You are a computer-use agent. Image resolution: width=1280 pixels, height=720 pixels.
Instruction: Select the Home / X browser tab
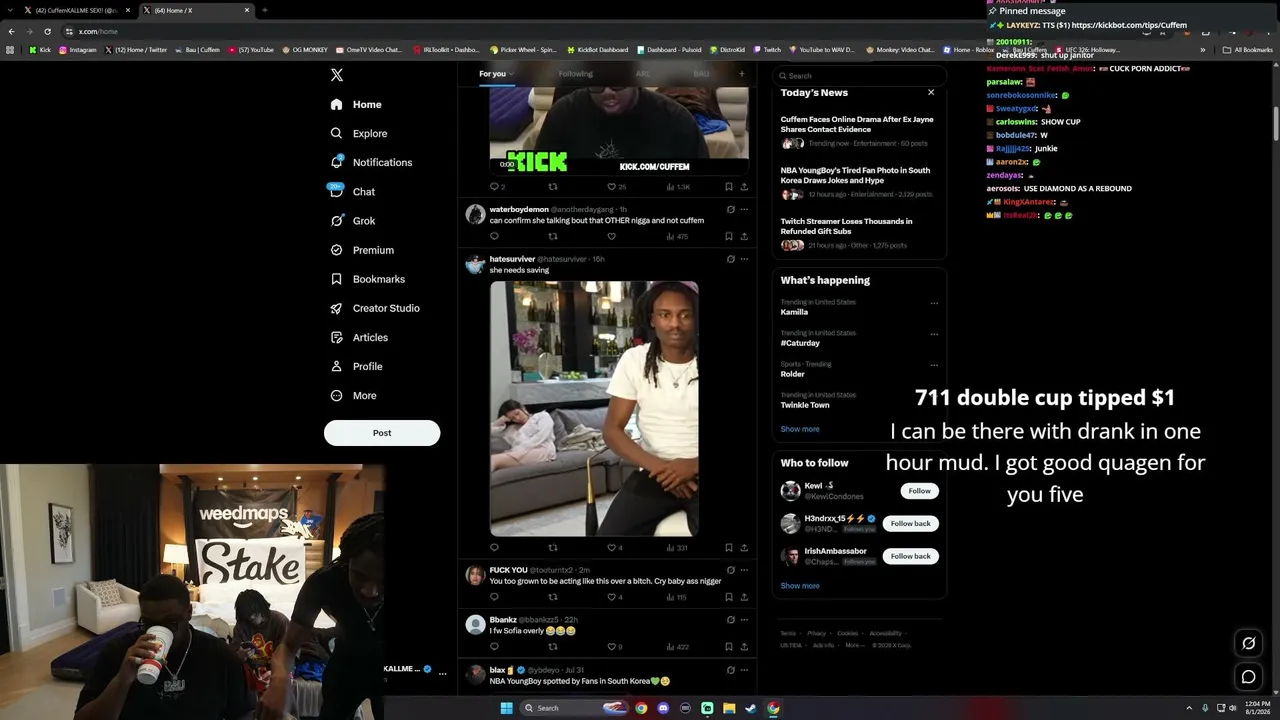coord(196,10)
